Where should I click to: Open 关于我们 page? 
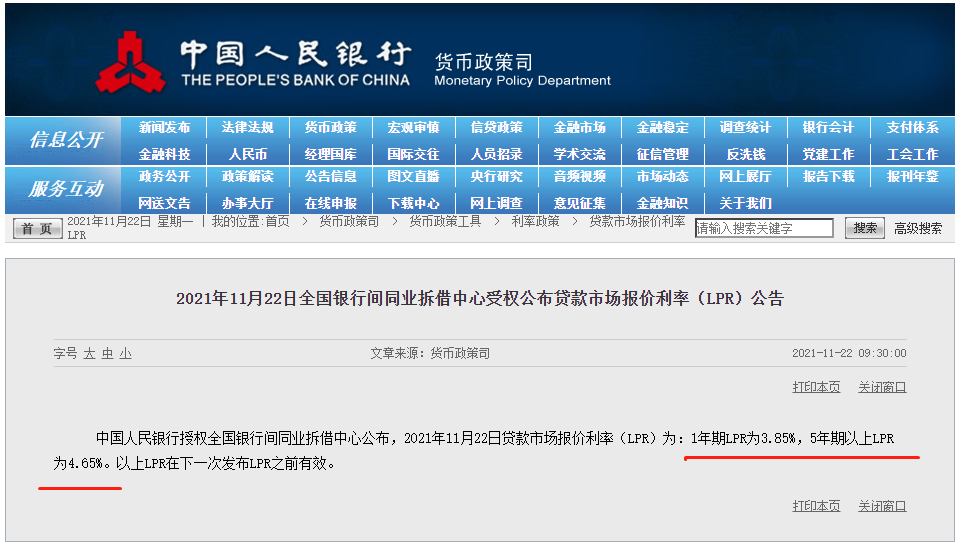[x=745, y=203]
